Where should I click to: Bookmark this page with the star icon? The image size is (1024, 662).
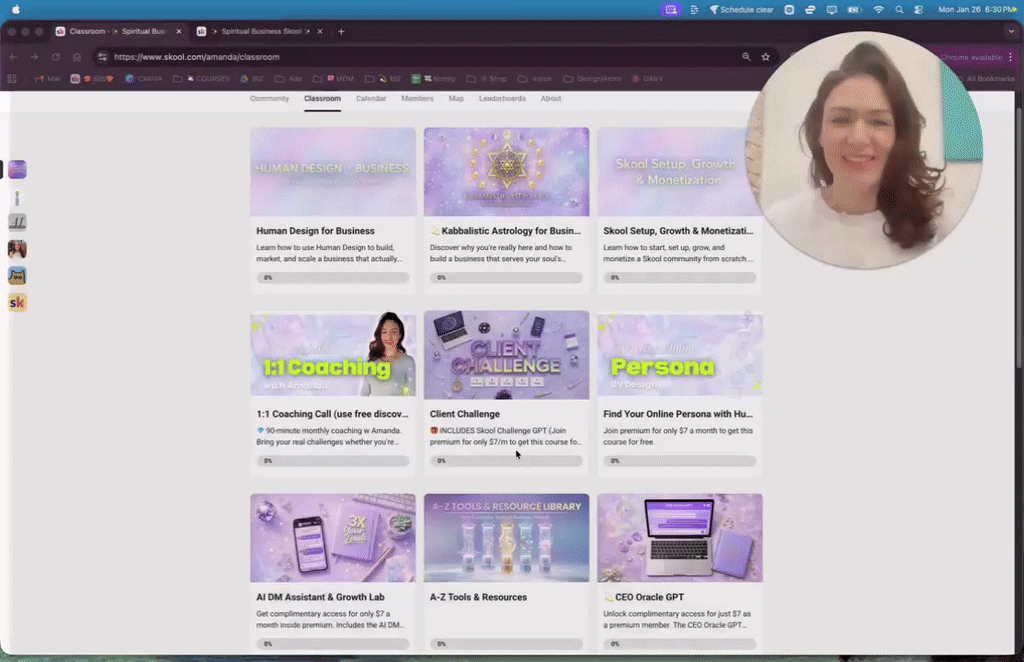[765, 57]
